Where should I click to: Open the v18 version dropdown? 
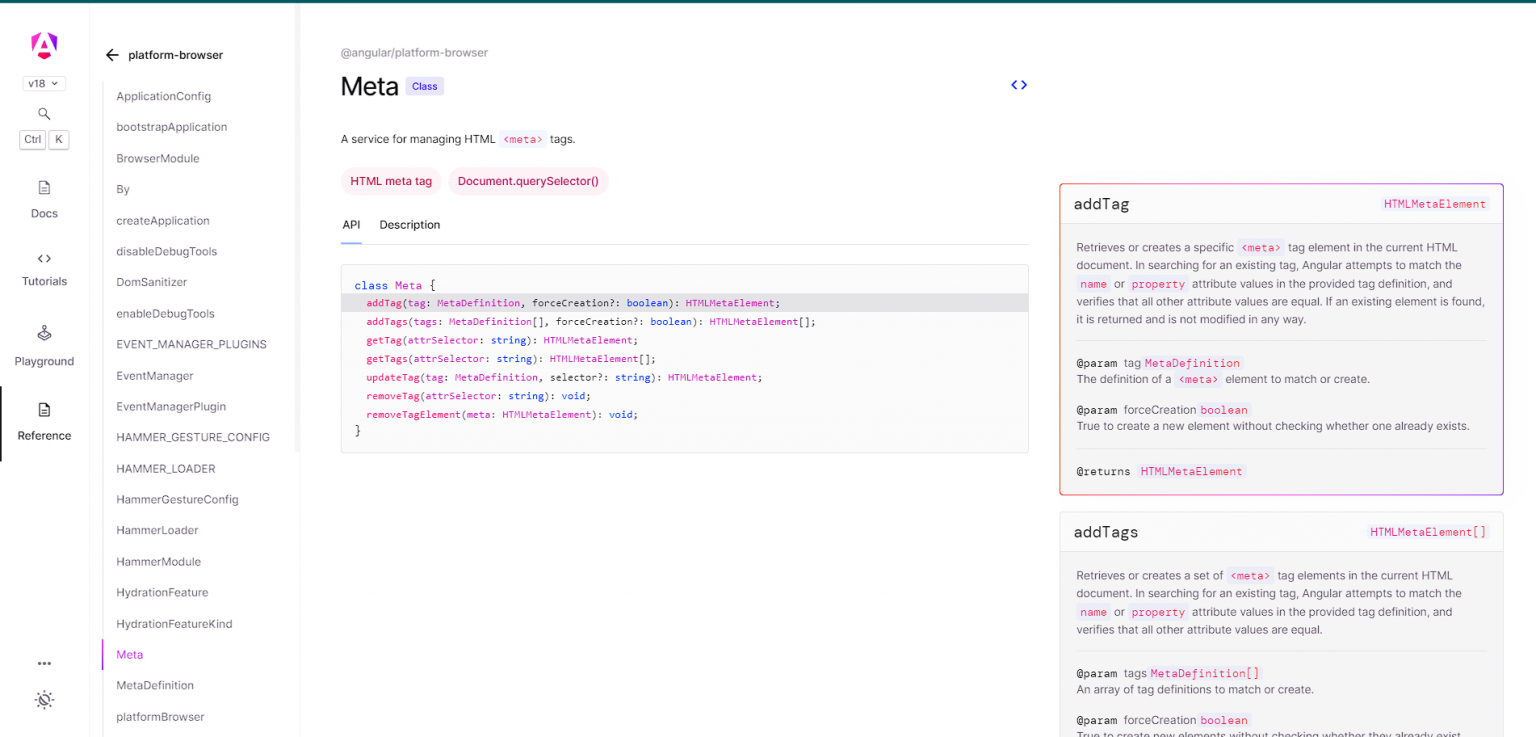44,84
